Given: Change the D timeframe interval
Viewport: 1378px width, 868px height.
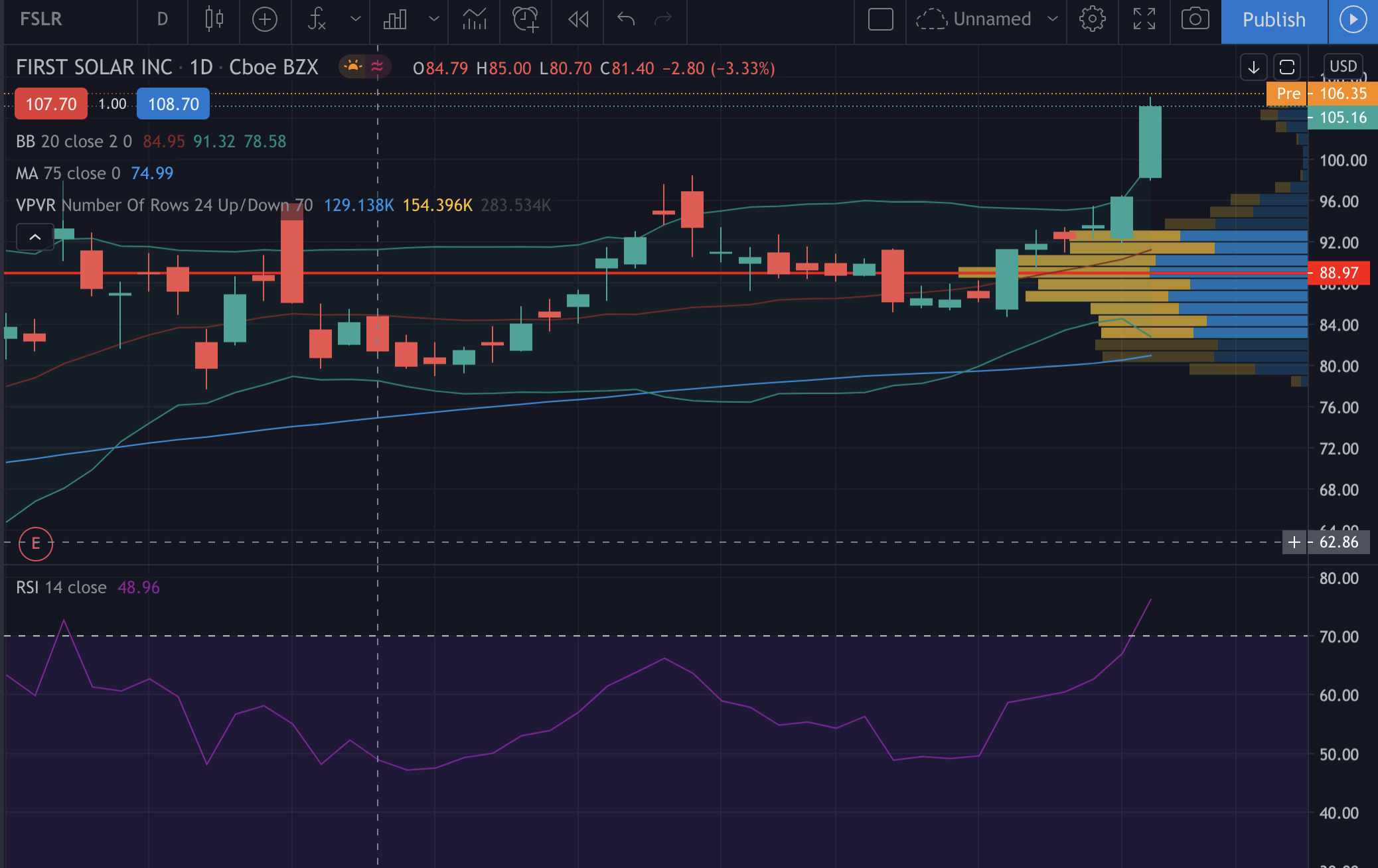Looking at the screenshot, I should [162, 19].
